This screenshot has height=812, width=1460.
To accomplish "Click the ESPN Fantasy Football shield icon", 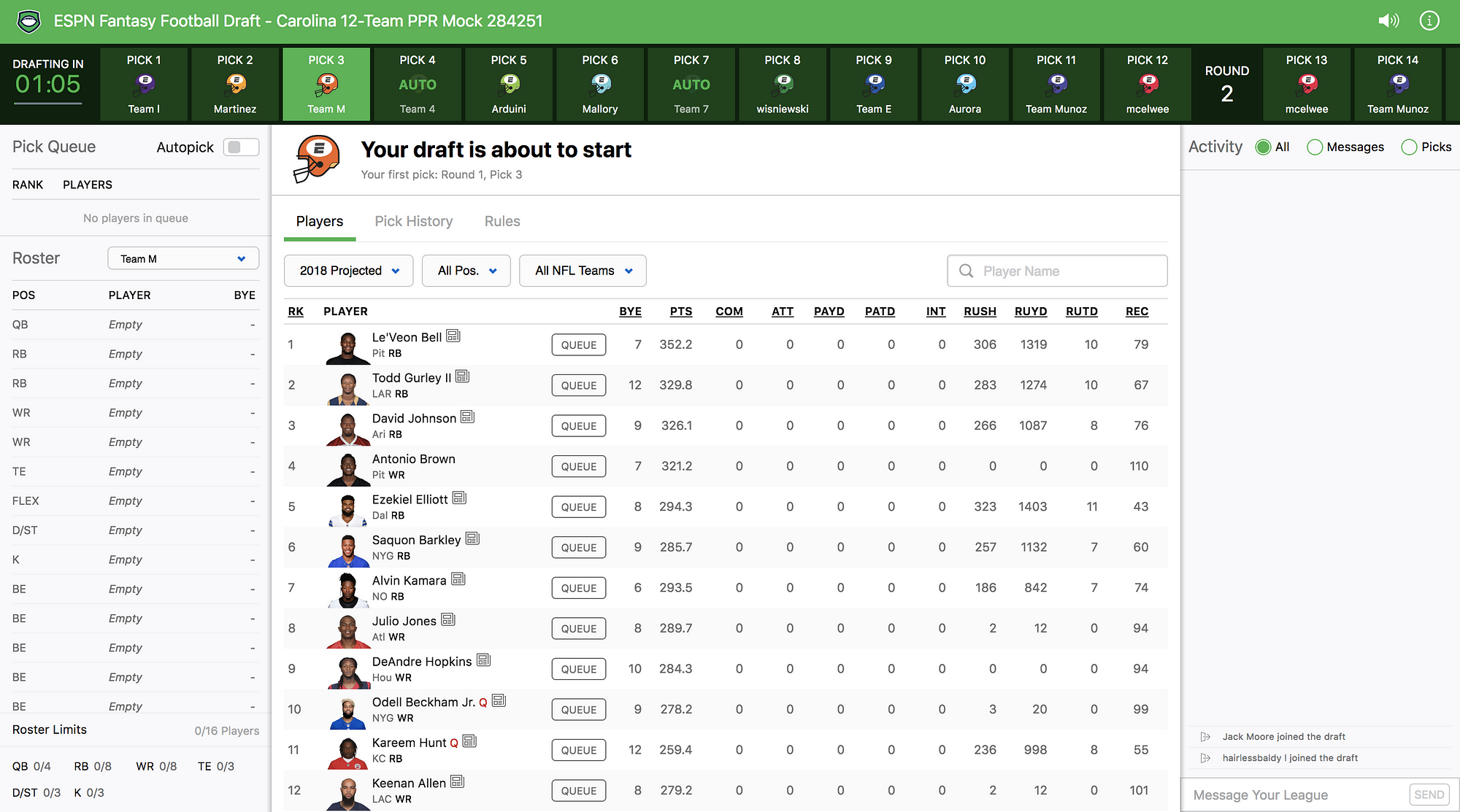I will click(x=28, y=20).
